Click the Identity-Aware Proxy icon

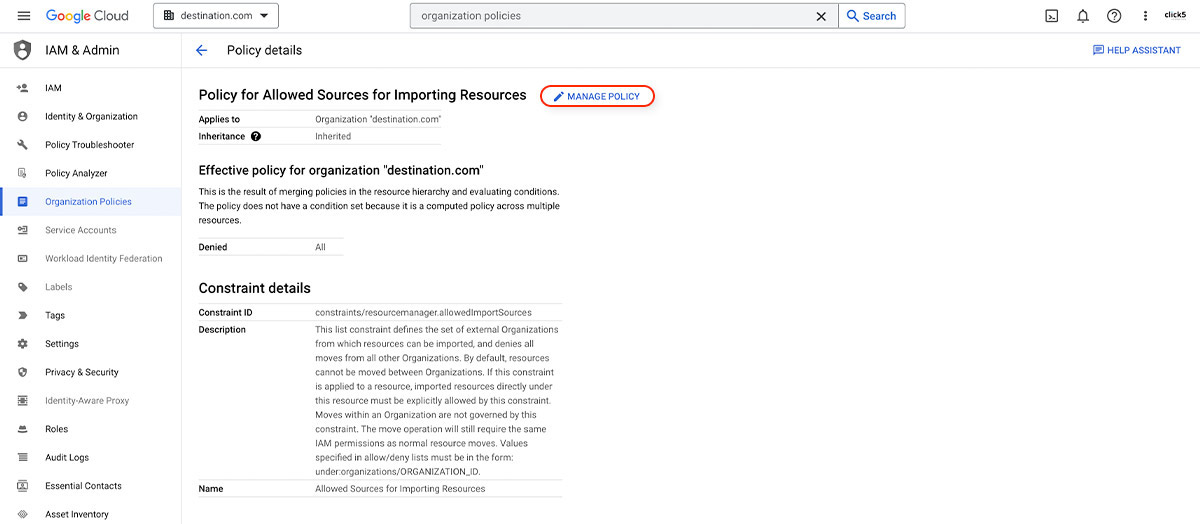click(x=22, y=400)
